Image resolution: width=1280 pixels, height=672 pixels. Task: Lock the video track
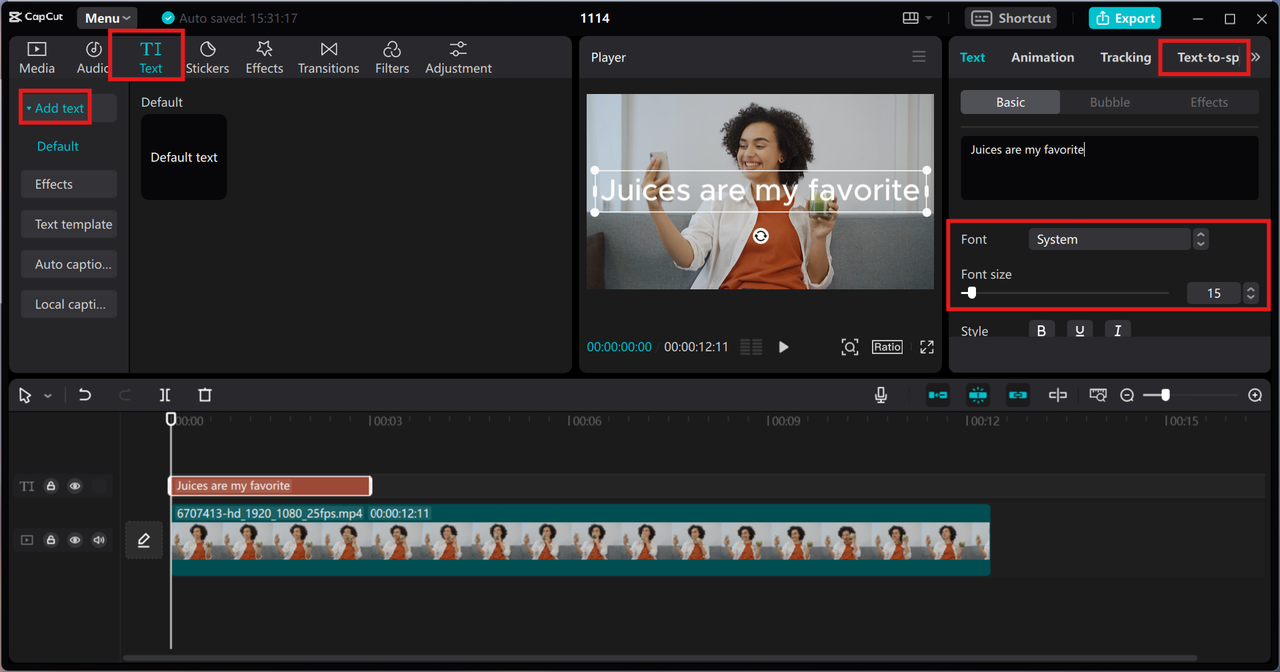[51, 540]
